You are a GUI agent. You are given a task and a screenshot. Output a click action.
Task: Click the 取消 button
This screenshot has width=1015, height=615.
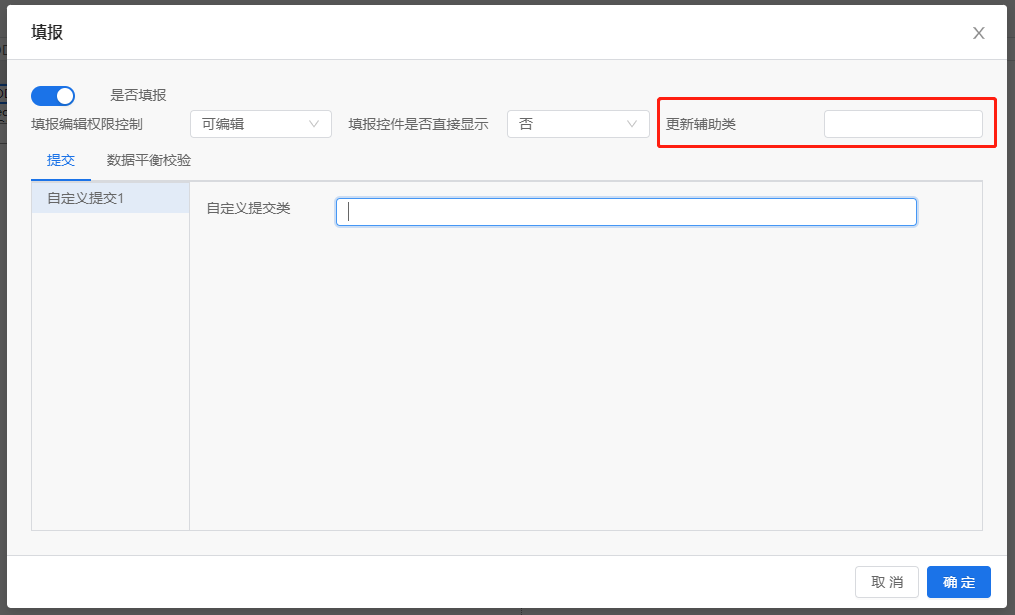click(887, 582)
